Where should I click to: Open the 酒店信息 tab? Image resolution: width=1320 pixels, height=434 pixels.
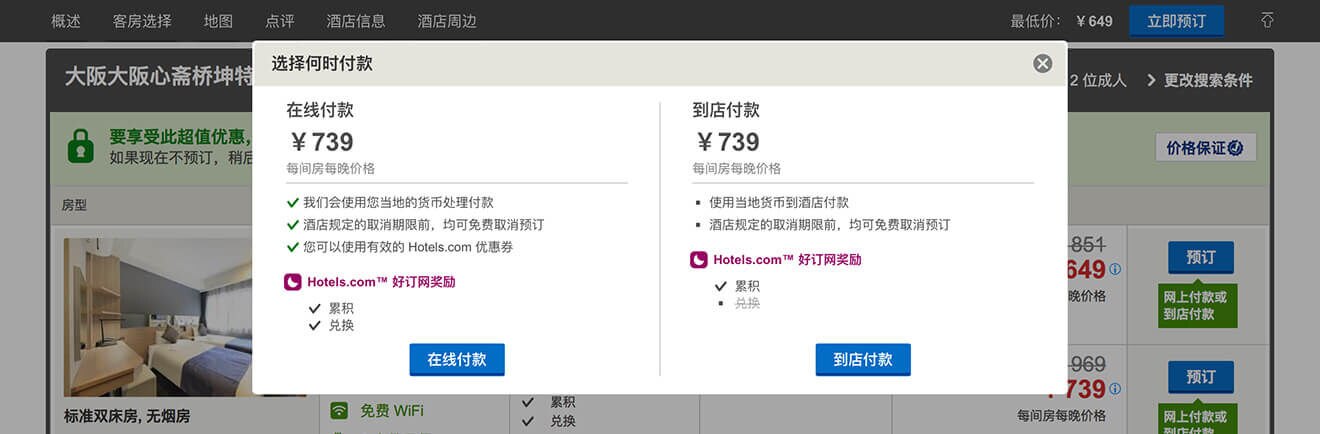pyautogui.click(x=356, y=21)
